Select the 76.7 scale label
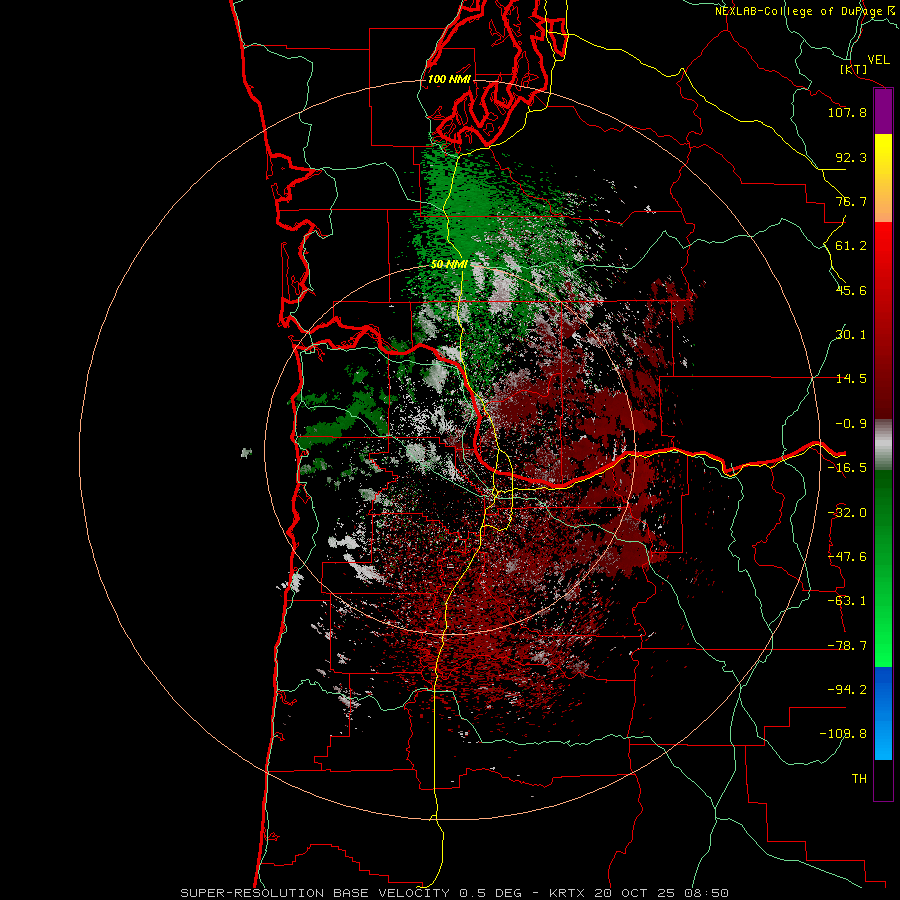The height and width of the screenshot is (900, 900). pos(851,201)
